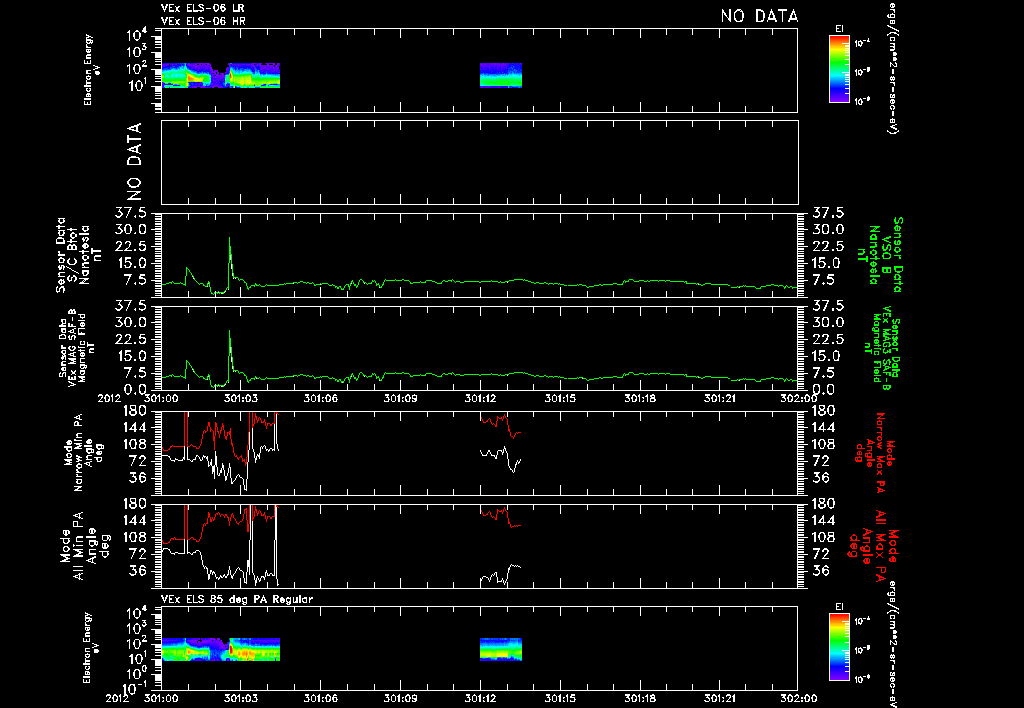Click the red 'Mode All Max PA Angle' label

[873, 545]
